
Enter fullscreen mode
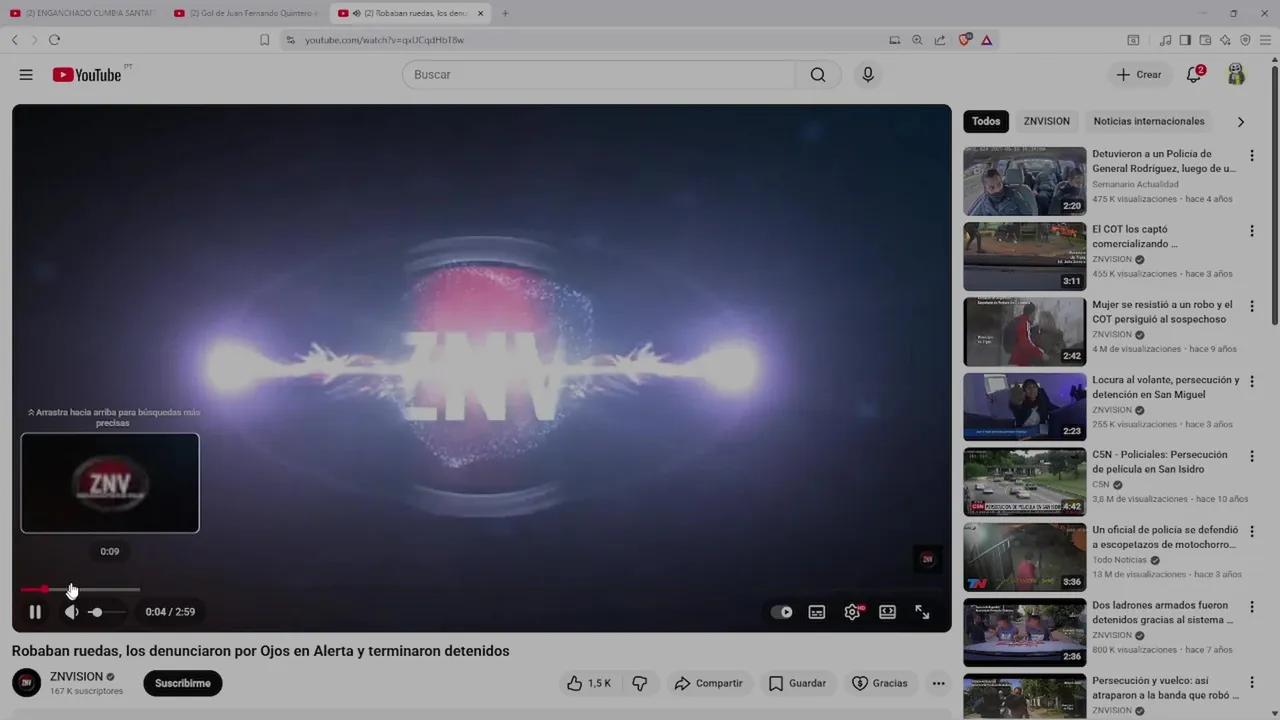922,612
